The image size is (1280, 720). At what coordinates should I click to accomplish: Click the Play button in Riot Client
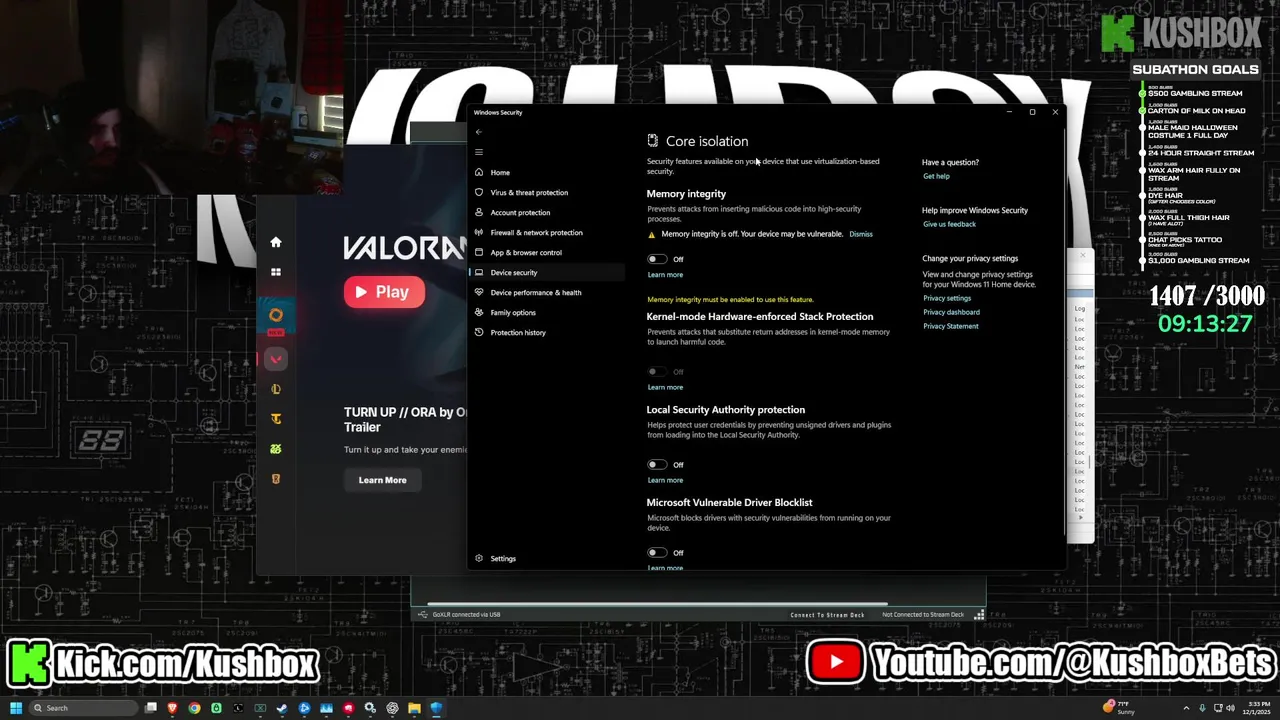pos(384,292)
